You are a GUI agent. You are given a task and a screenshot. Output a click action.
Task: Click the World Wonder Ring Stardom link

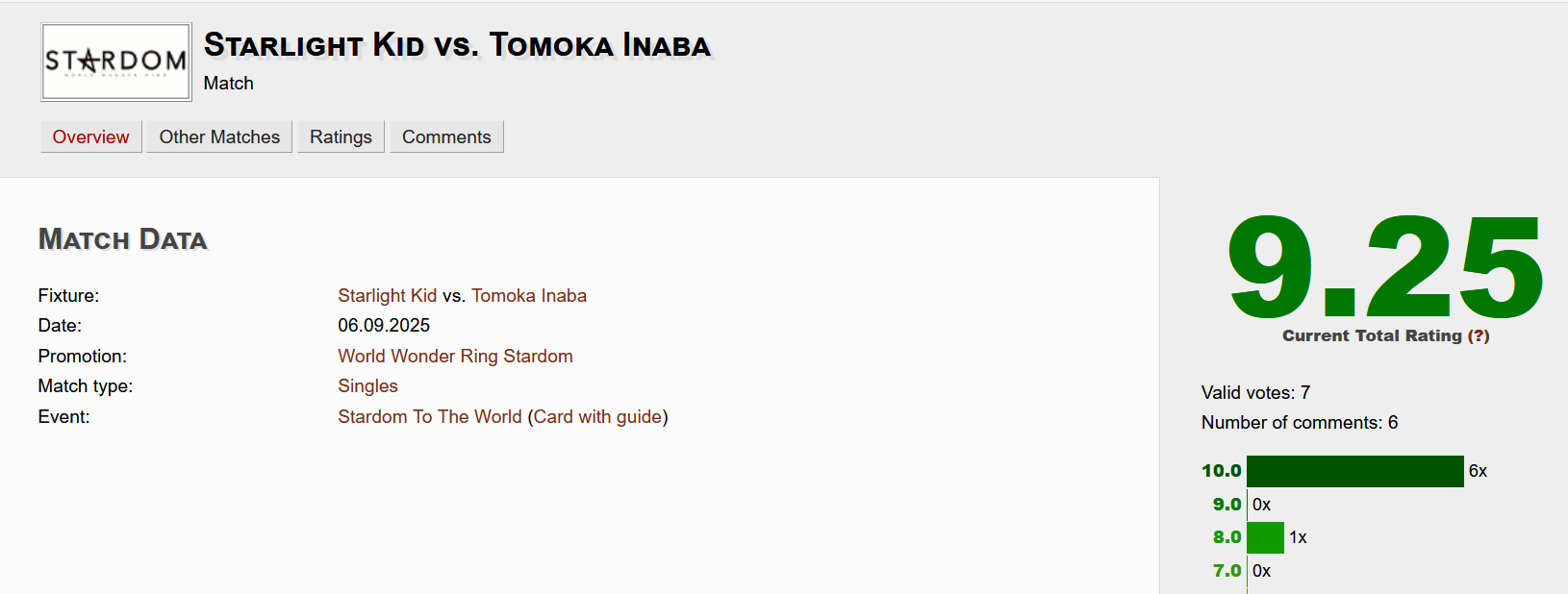pos(455,356)
